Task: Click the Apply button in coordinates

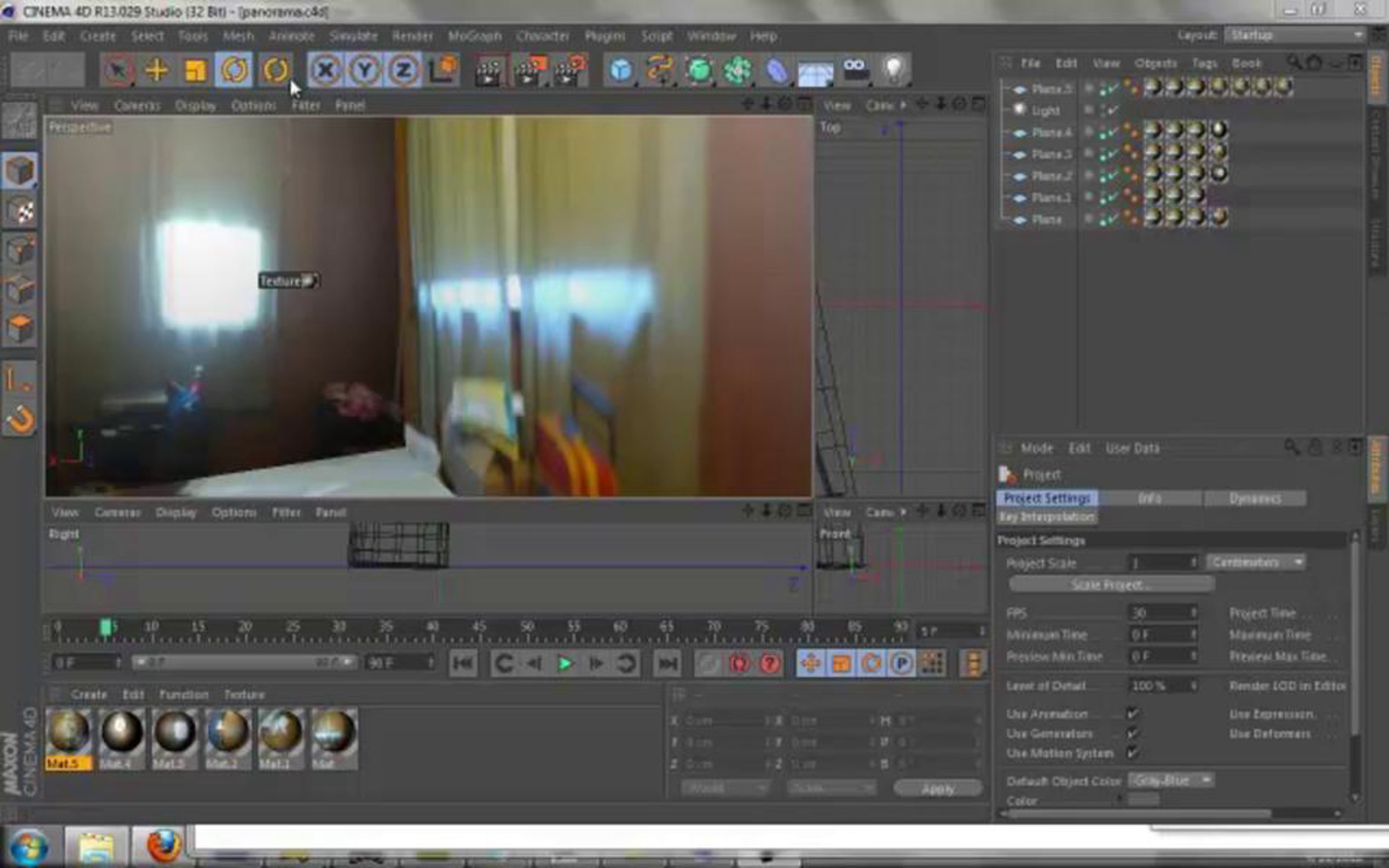Action: pos(938,788)
